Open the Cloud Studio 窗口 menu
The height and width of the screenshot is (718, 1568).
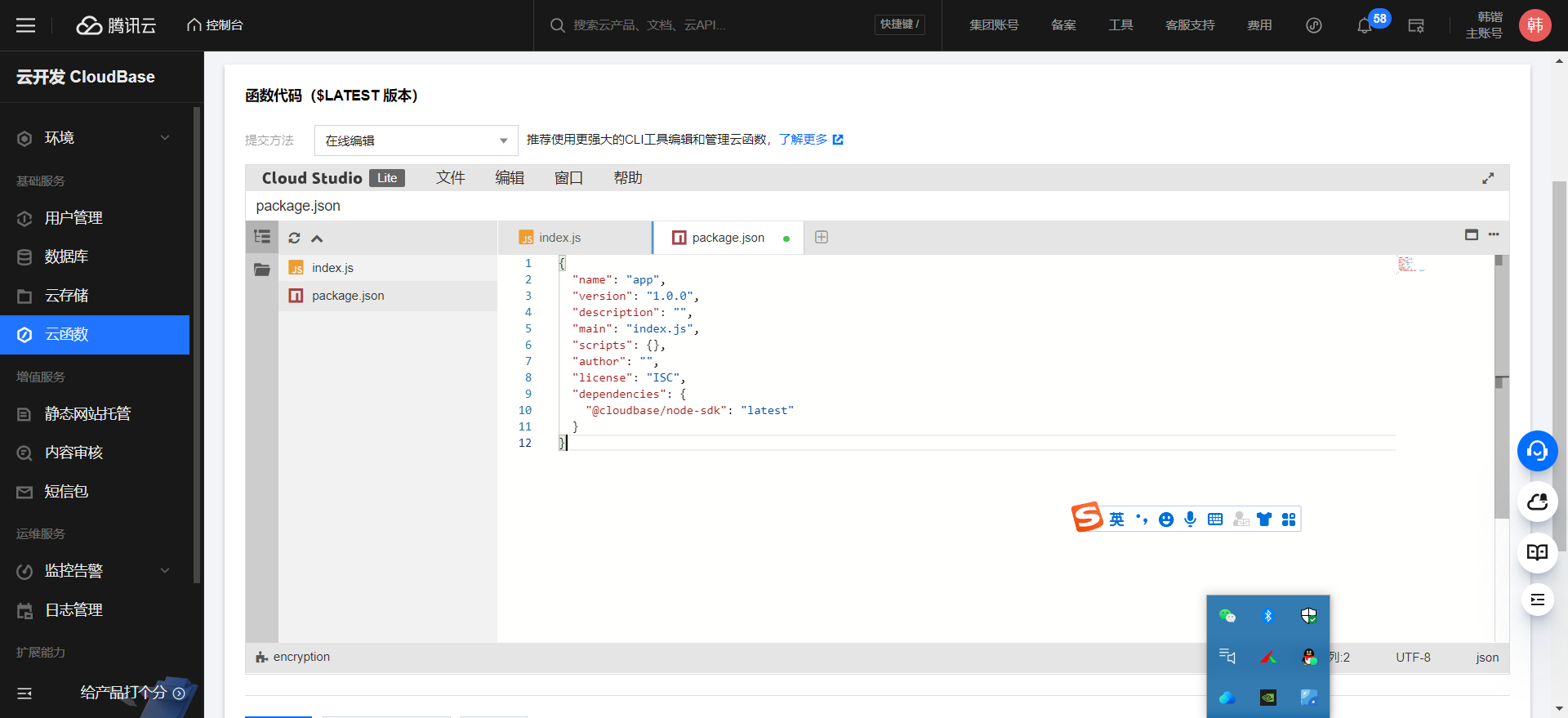[568, 178]
